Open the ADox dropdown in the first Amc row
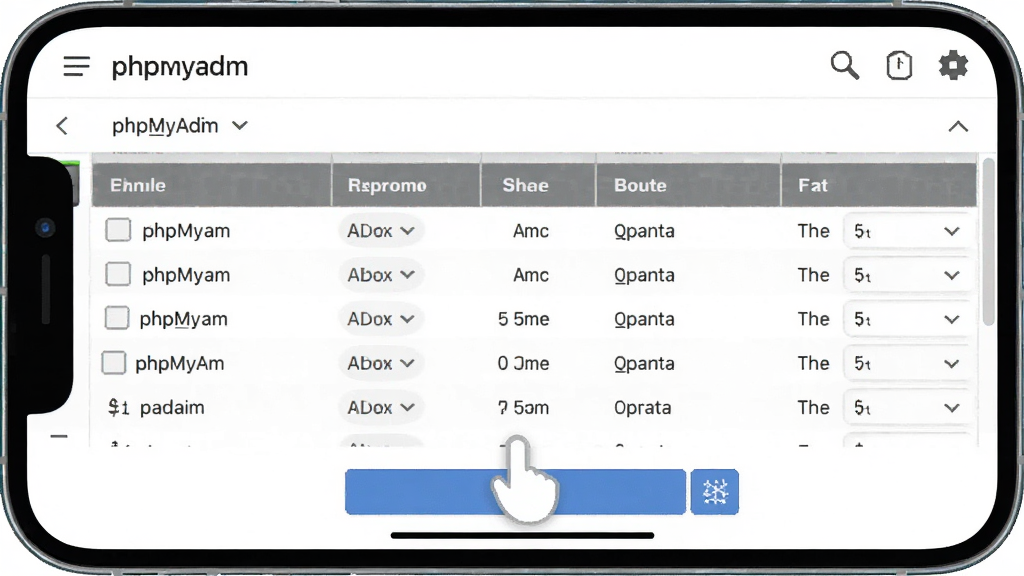This screenshot has height=576, width=1024. point(381,231)
